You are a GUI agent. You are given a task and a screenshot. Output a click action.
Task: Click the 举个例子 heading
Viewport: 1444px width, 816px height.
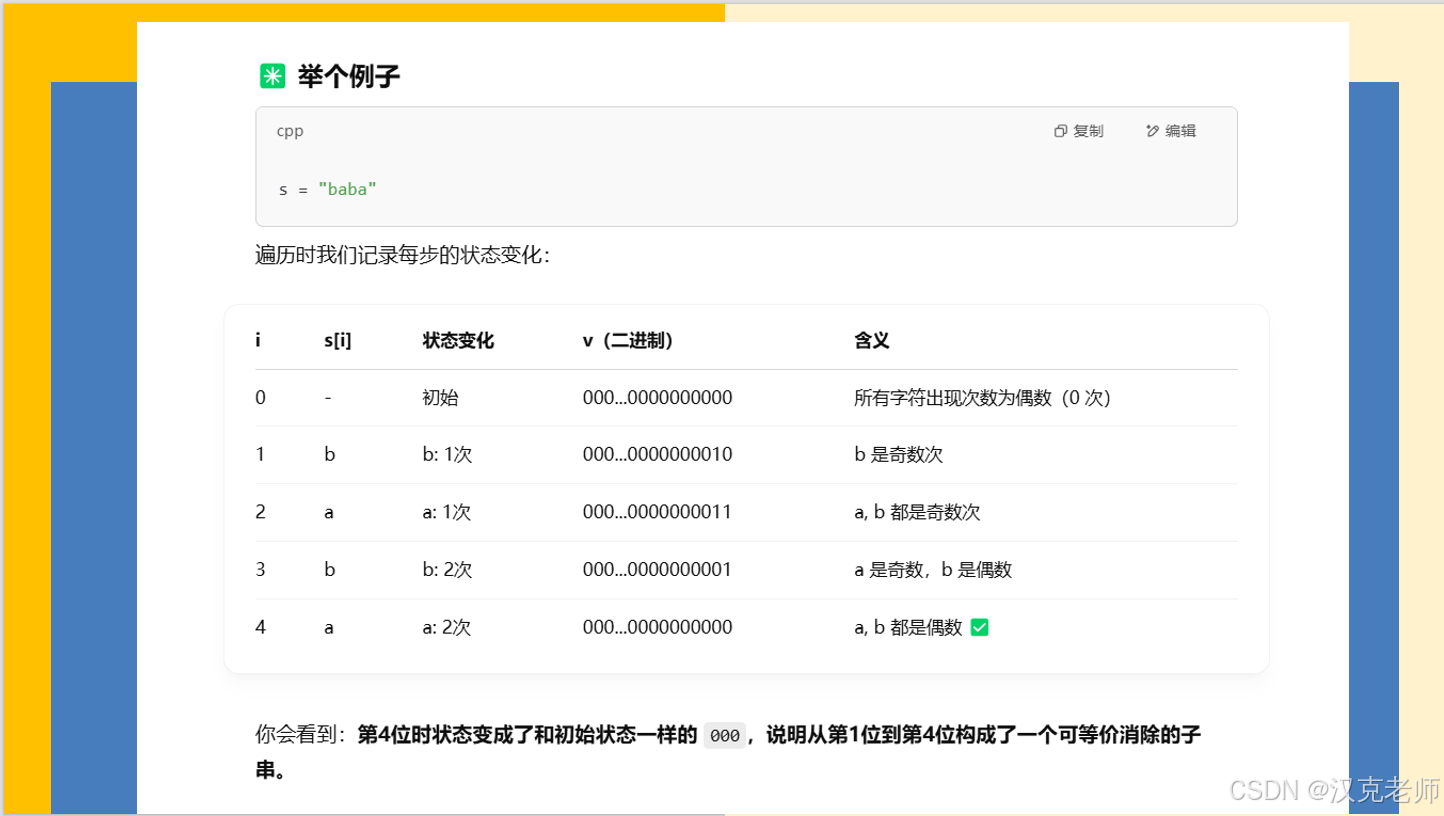coord(349,76)
